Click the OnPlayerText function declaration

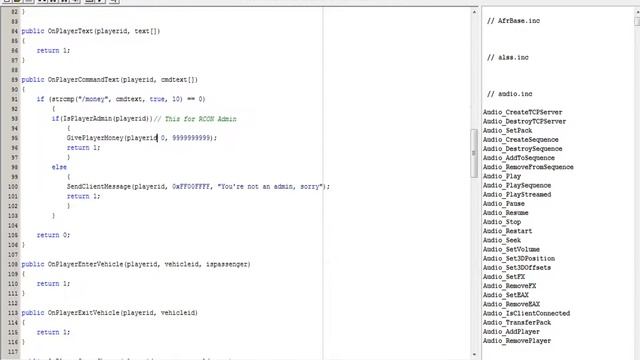(x=91, y=31)
